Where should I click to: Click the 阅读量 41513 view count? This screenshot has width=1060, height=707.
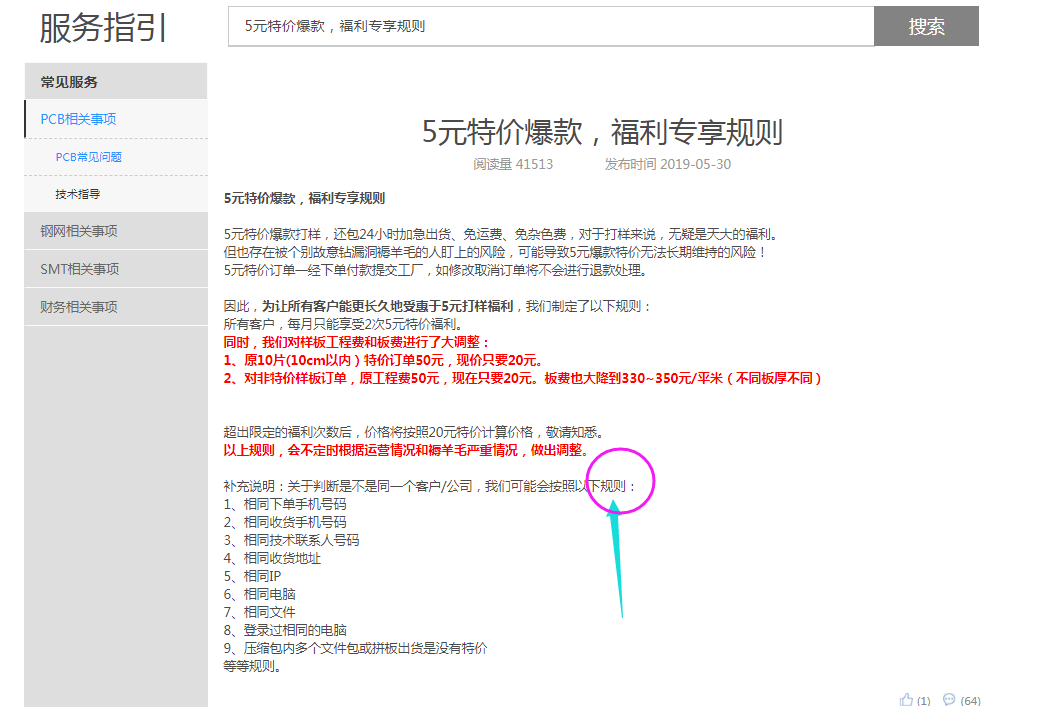point(513,164)
